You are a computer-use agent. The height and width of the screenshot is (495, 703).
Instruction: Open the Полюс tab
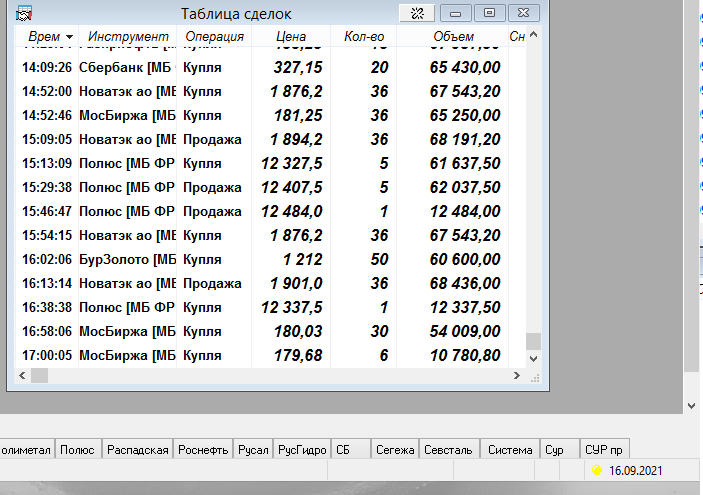pos(78,449)
